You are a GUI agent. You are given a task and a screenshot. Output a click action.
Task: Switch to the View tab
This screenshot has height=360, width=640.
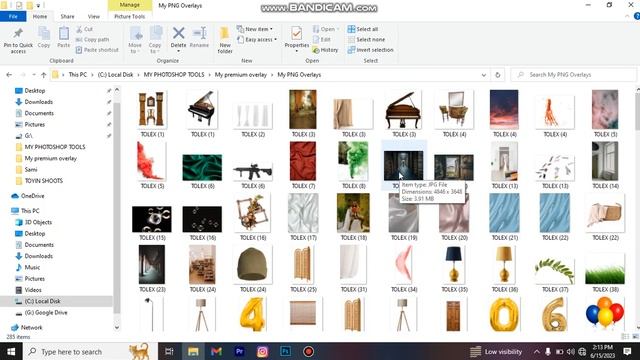pyautogui.click(x=93, y=17)
